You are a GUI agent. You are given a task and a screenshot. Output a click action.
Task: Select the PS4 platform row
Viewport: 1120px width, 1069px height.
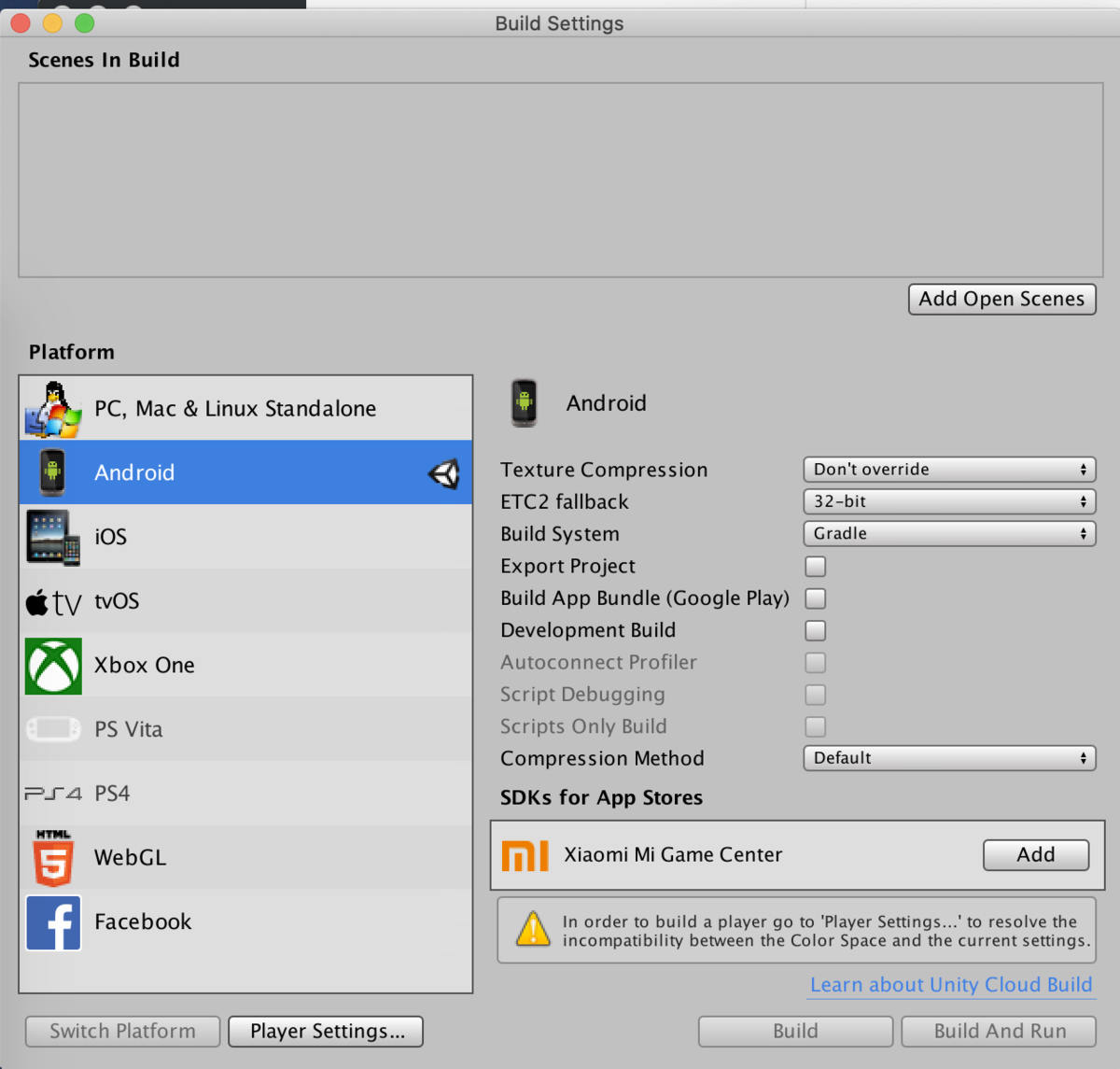pyautogui.click(x=245, y=794)
